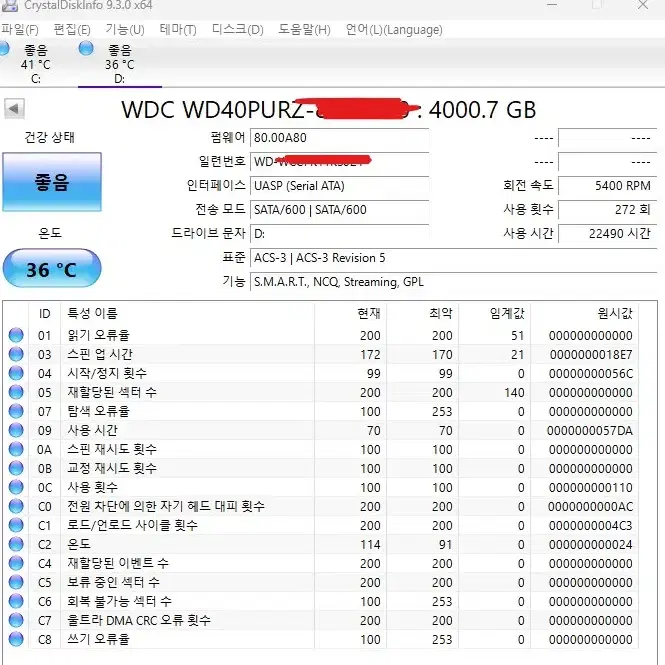This screenshot has width=665, height=665.
Task: Click the status icon for 0B 교정 재시도 횟수
Action: (16, 468)
